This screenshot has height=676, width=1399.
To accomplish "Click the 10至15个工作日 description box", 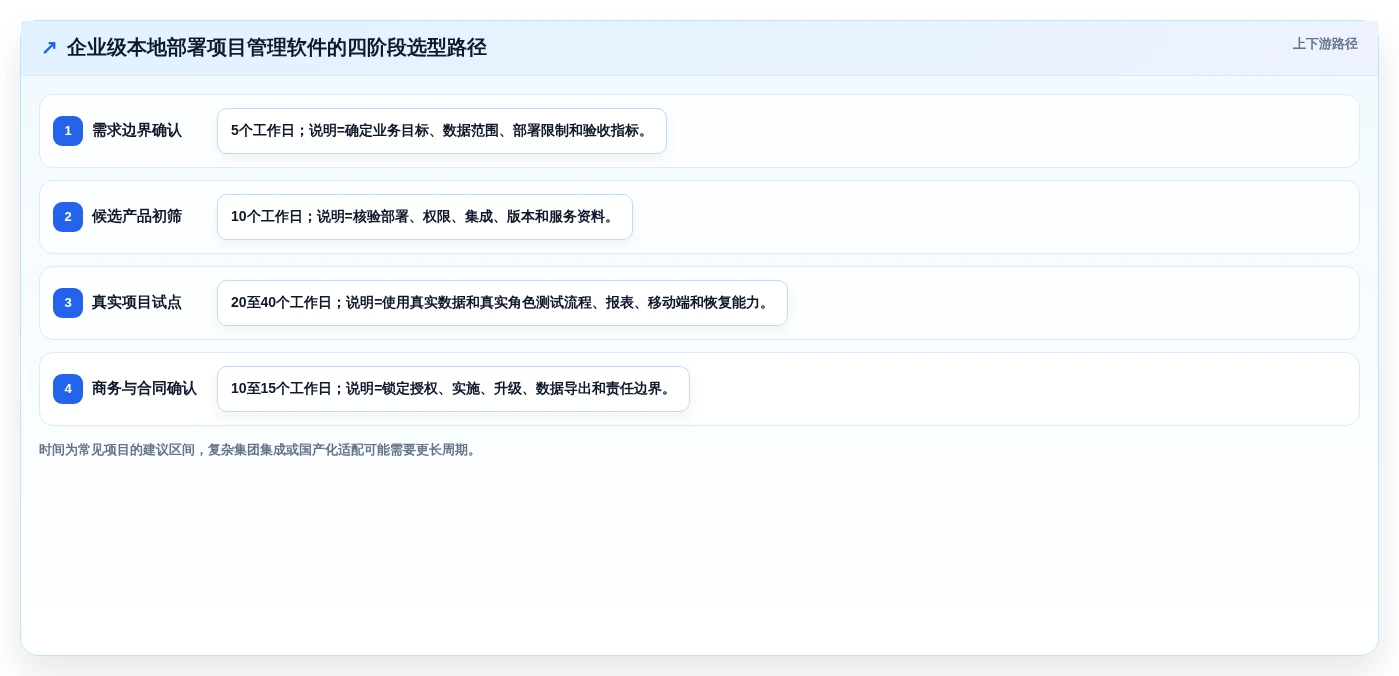I will pos(453,389).
